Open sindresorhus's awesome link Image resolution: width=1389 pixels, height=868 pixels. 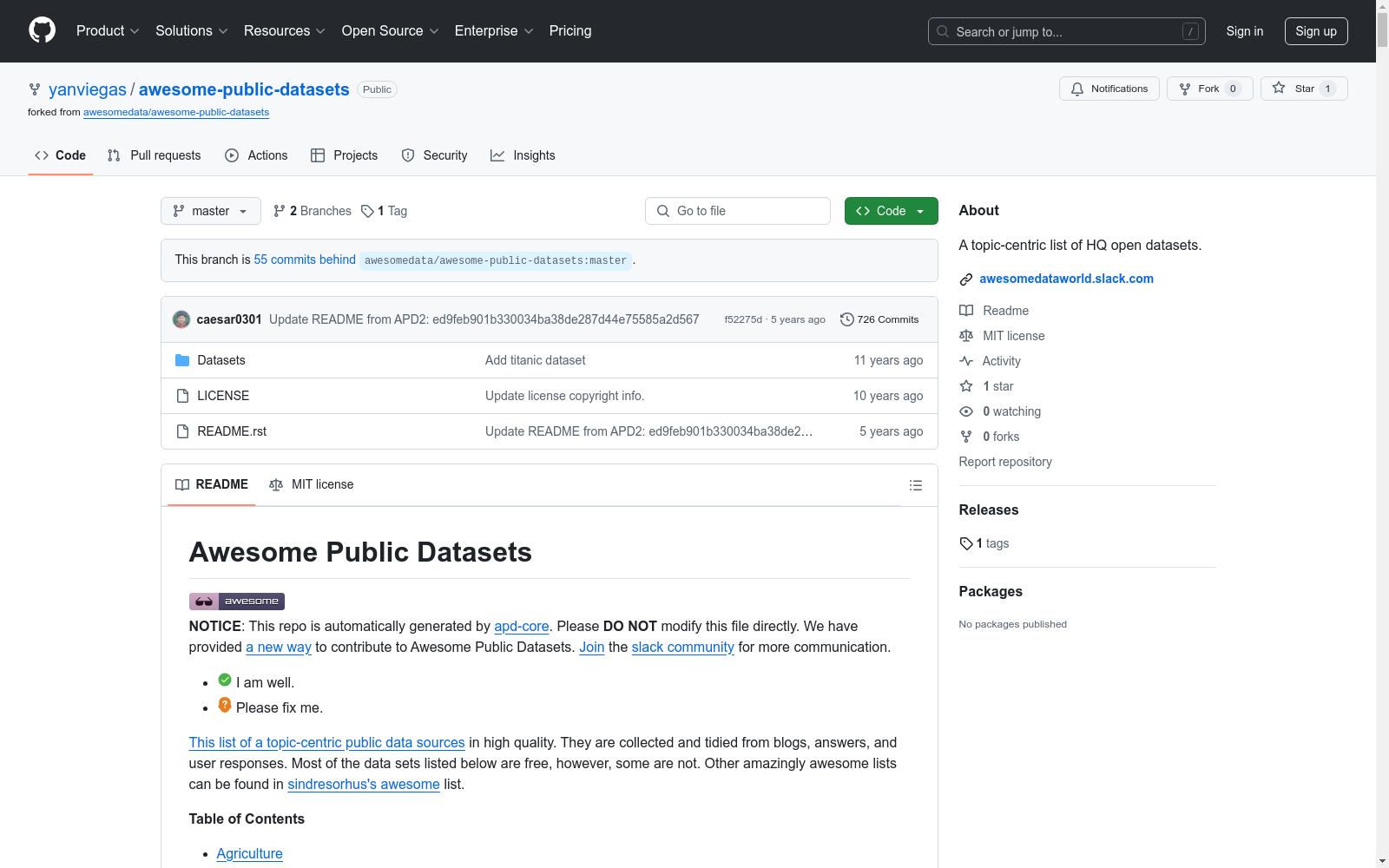pyautogui.click(x=364, y=784)
